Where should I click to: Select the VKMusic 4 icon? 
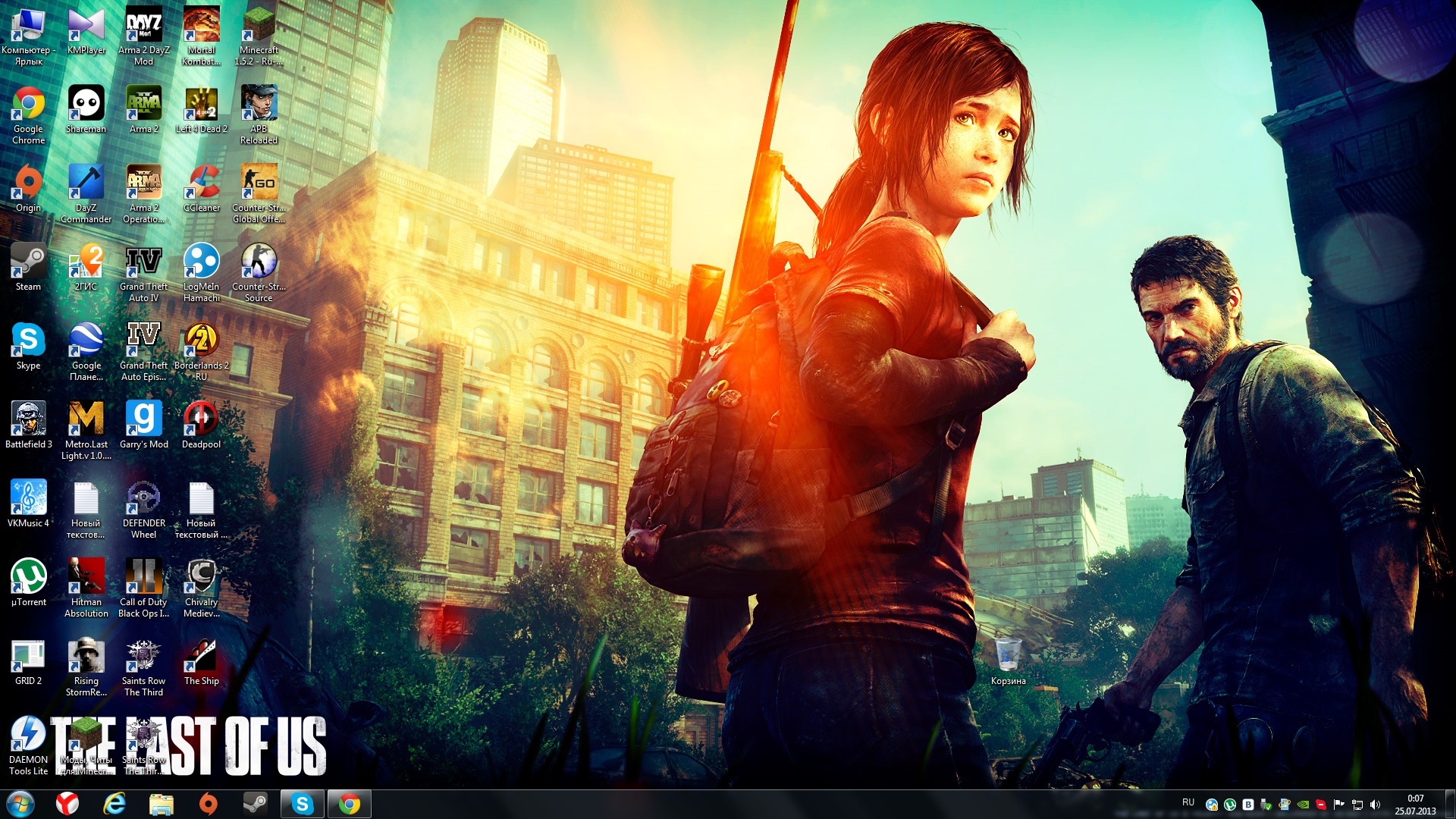pyautogui.click(x=28, y=504)
